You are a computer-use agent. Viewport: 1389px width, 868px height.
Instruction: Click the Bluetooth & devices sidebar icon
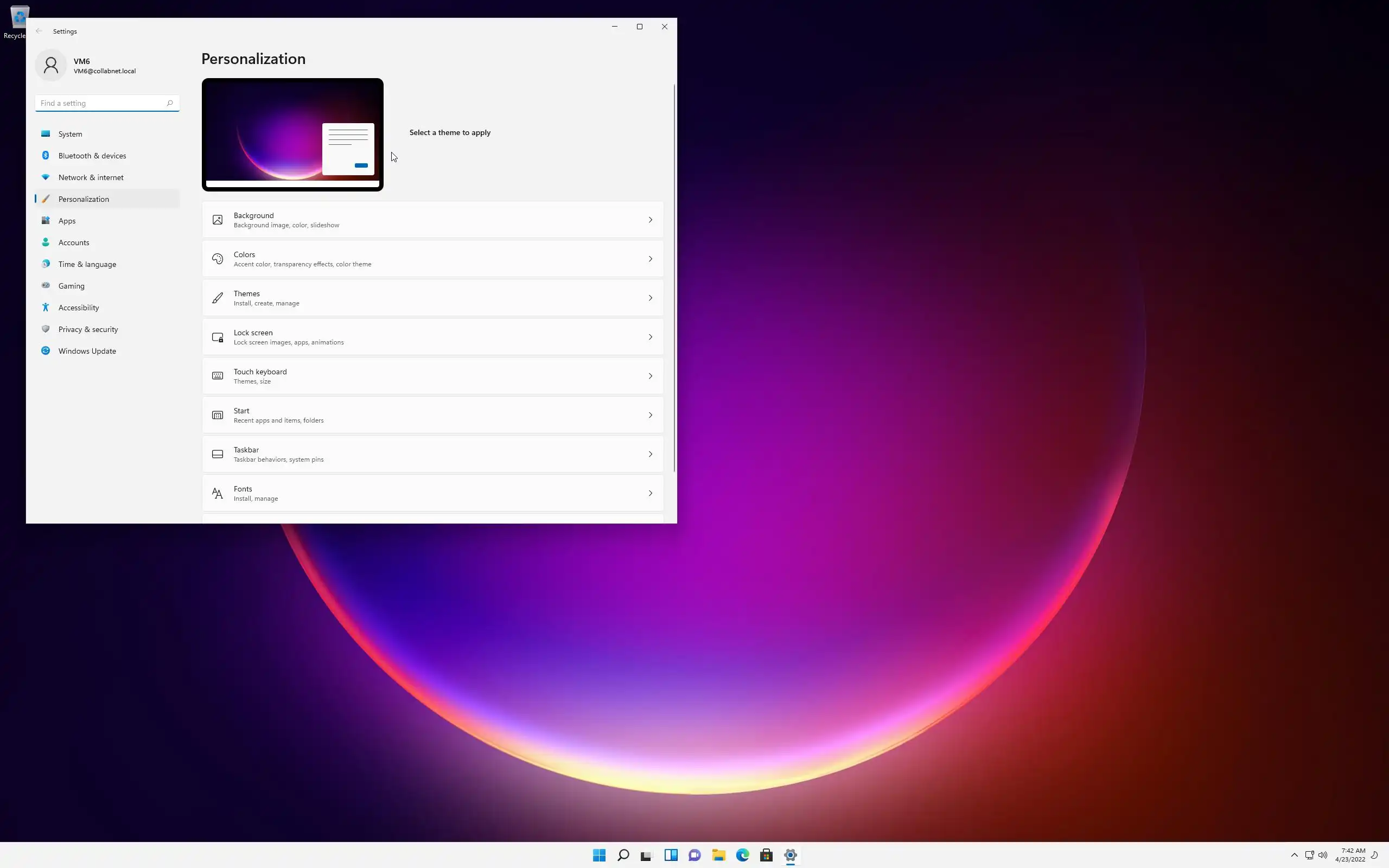pos(46,156)
